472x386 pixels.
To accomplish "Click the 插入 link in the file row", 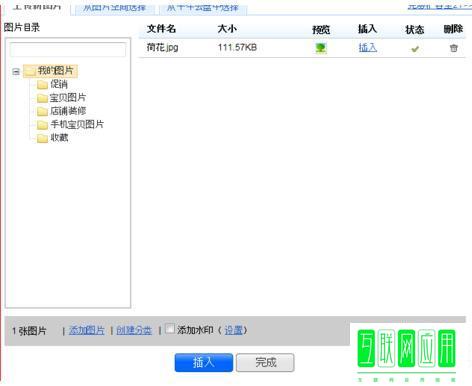I will coord(368,48).
